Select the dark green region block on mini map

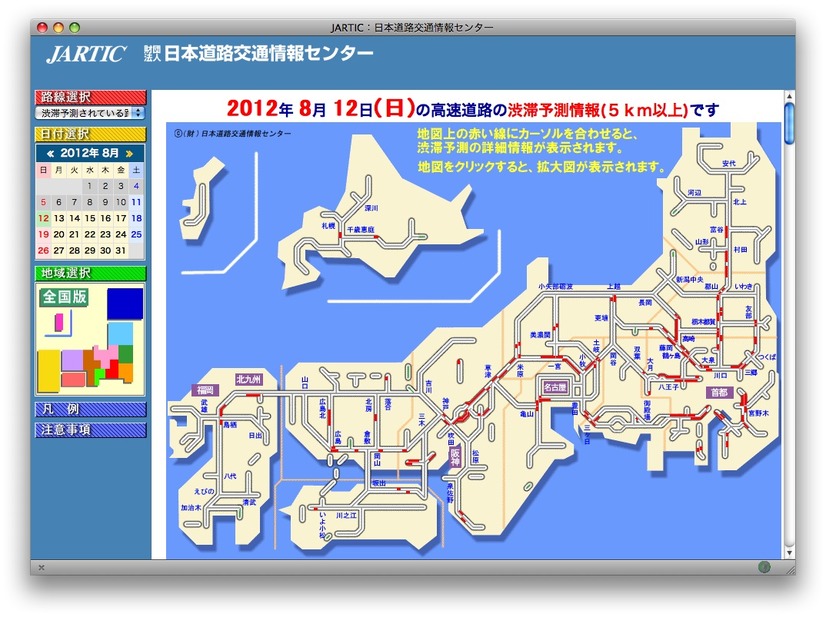(x=126, y=353)
